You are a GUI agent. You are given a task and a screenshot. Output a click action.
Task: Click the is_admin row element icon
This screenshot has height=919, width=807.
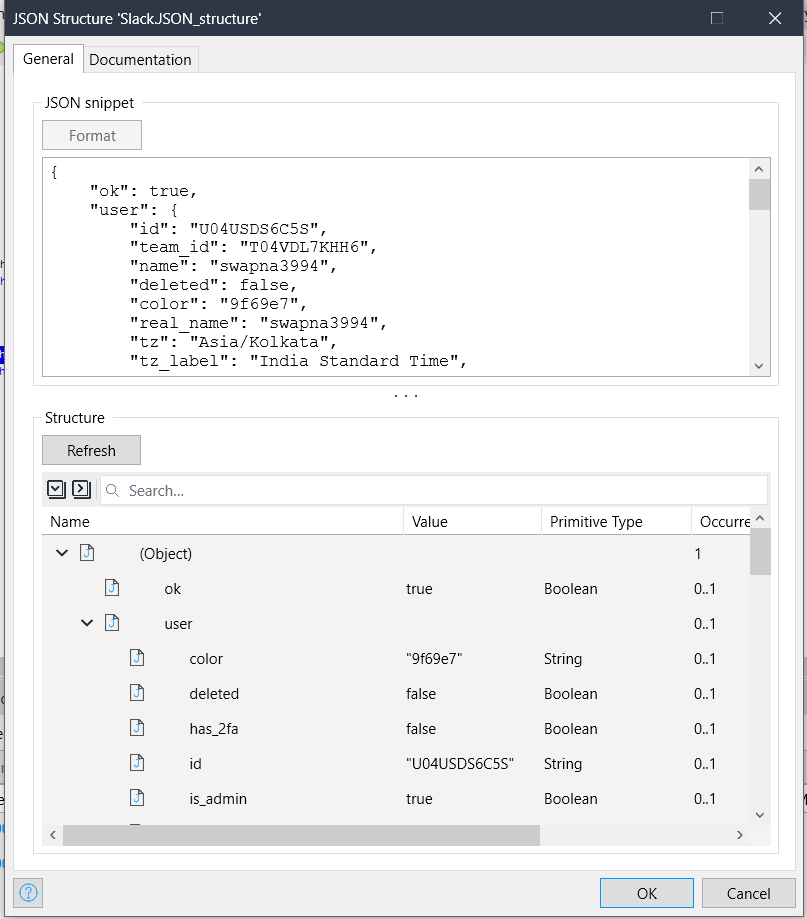[x=137, y=798]
